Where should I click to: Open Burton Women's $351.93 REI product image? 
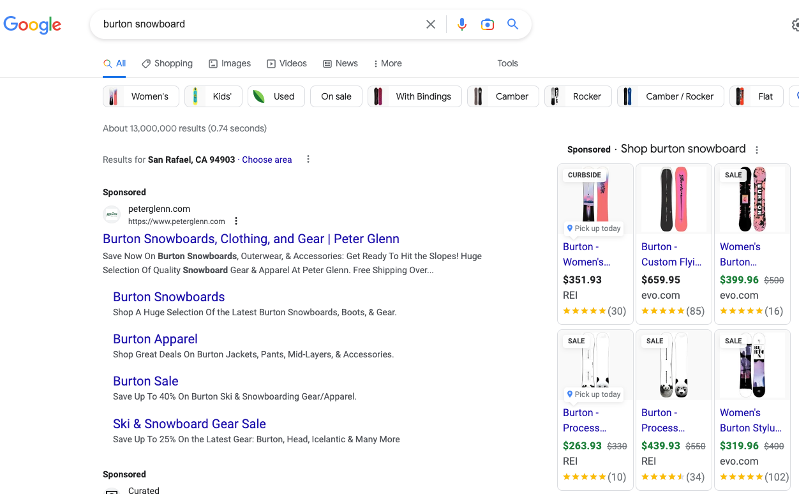tap(595, 200)
